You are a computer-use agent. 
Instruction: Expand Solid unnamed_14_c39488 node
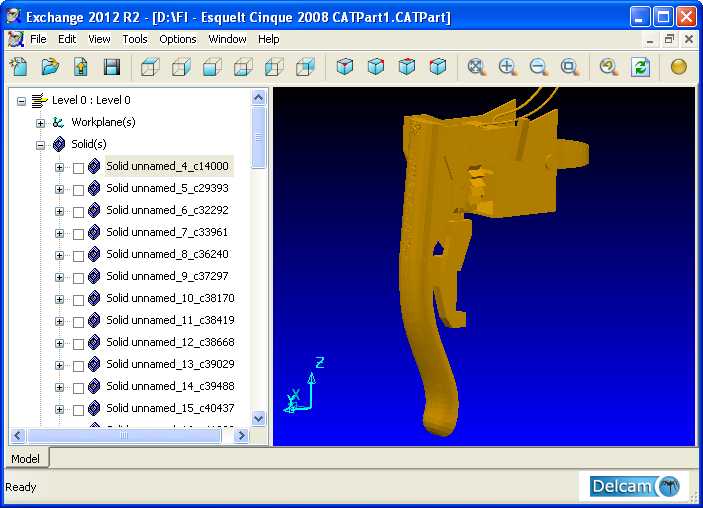pyautogui.click(x=59, y=387)
